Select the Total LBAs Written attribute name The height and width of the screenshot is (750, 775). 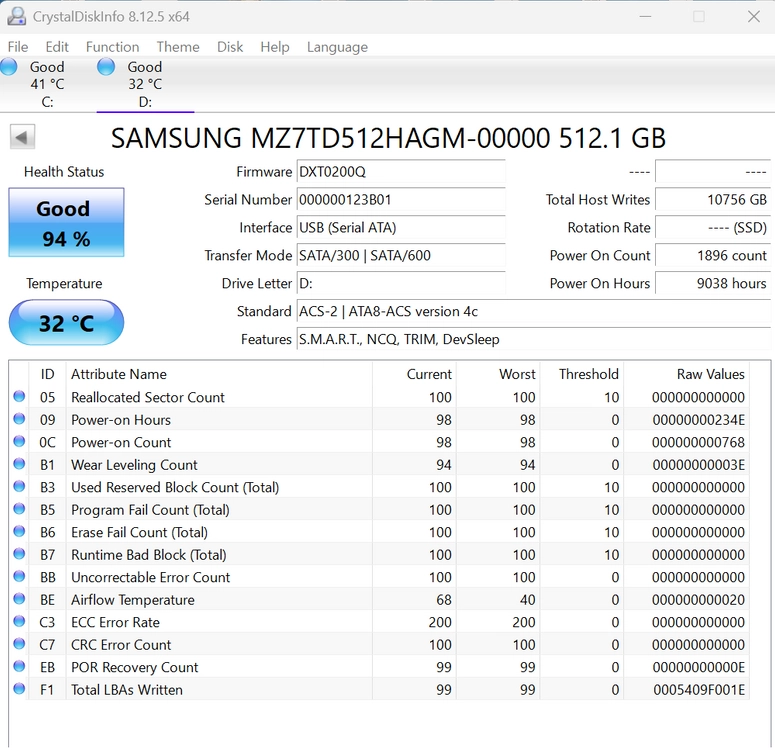(127, 690)
